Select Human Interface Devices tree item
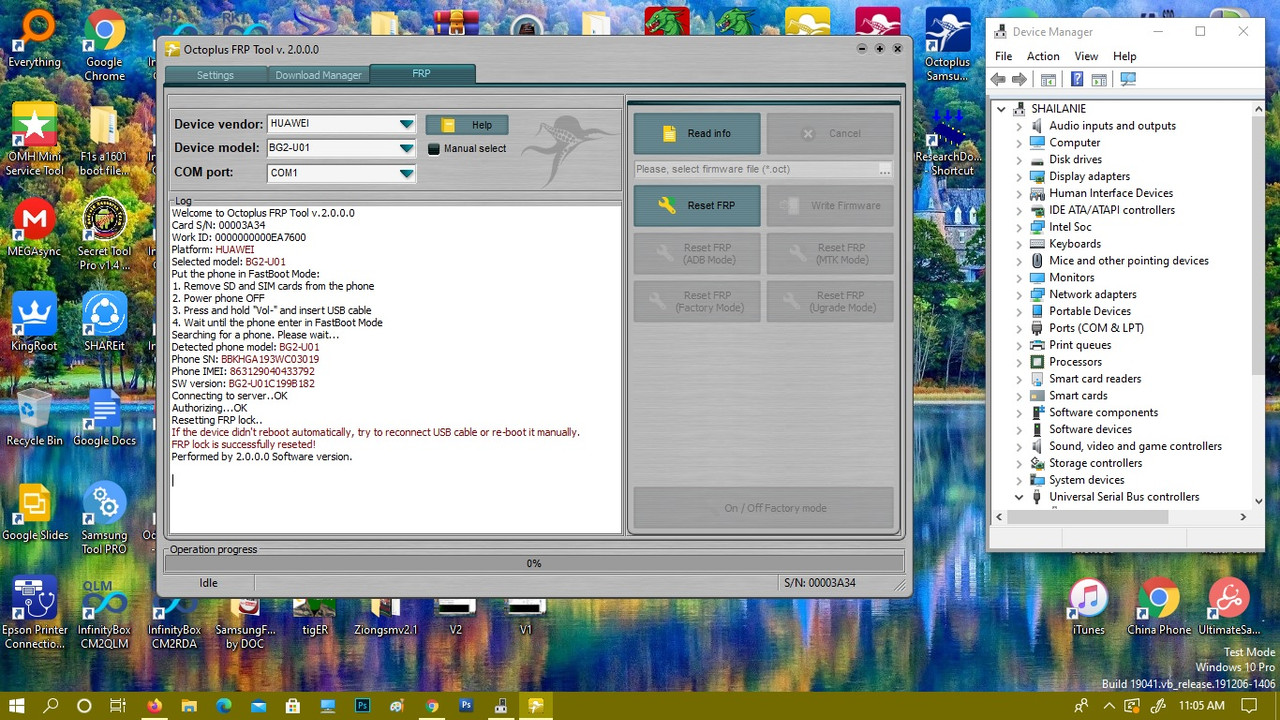Viewport: 1280px width, 720px height. pyautogui.click(x=1110, y=193)
